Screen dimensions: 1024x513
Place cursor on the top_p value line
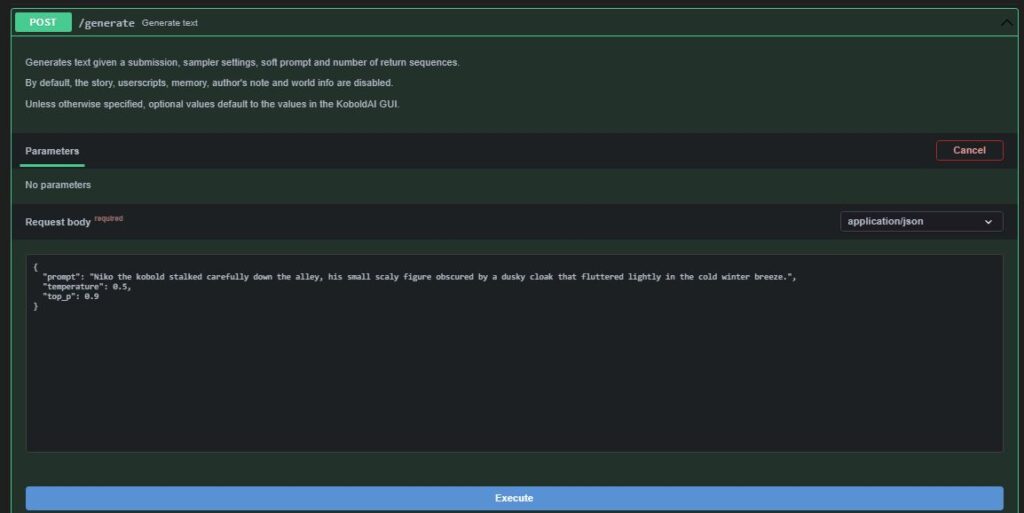coord(71,296)
